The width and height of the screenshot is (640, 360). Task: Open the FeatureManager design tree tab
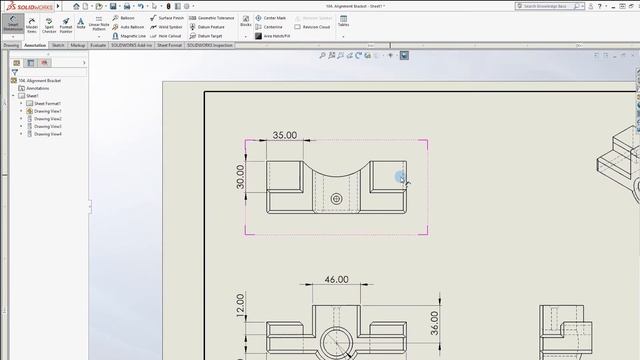17,62
